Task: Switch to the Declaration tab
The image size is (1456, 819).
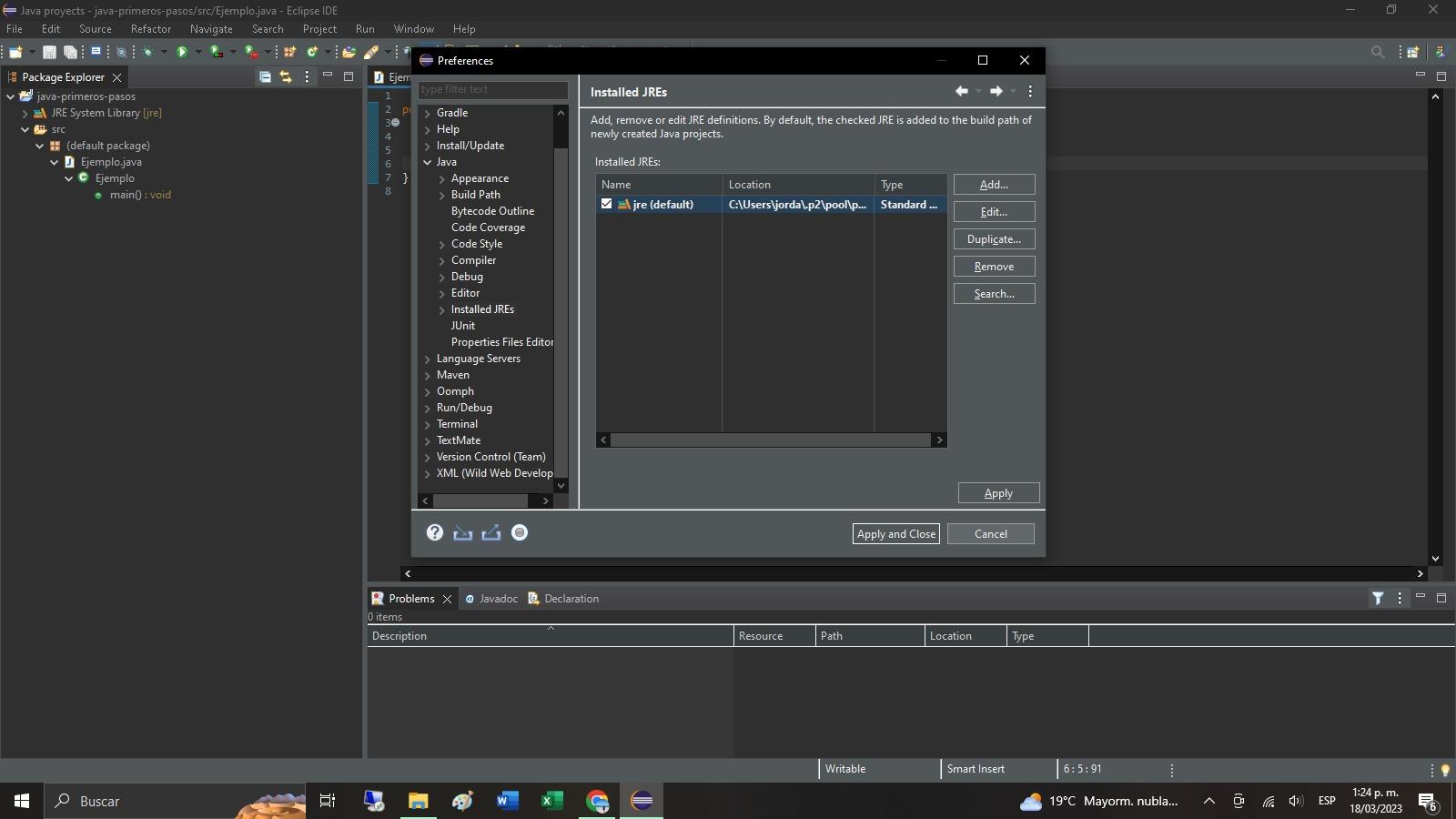Action: tap(563, 599)
